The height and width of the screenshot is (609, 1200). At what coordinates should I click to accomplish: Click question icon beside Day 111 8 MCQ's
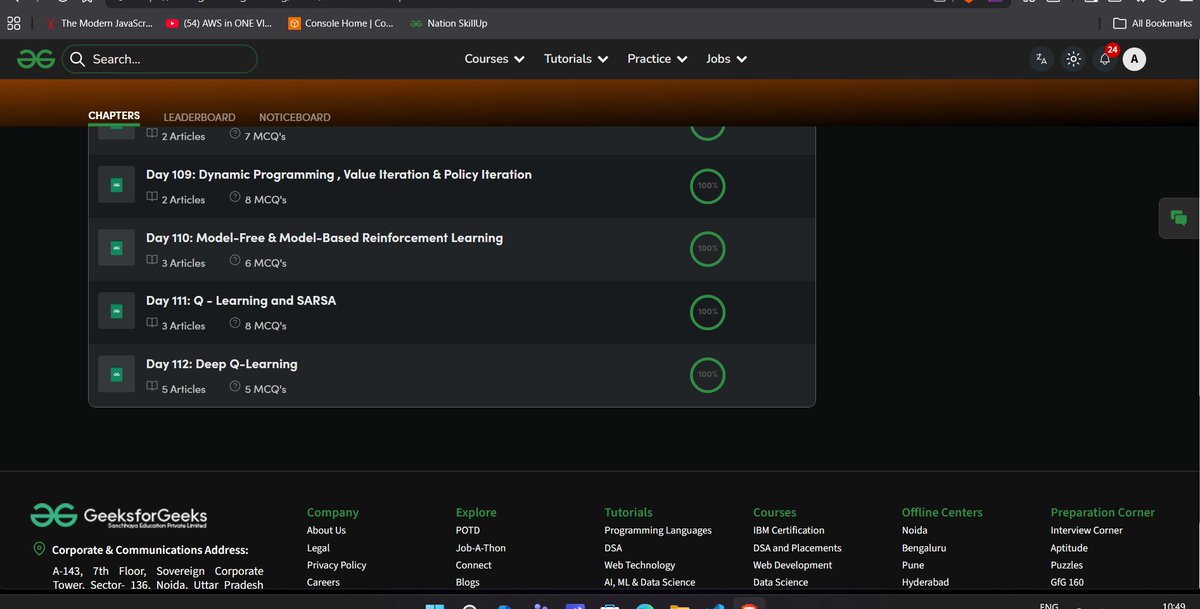coord(235,325)
